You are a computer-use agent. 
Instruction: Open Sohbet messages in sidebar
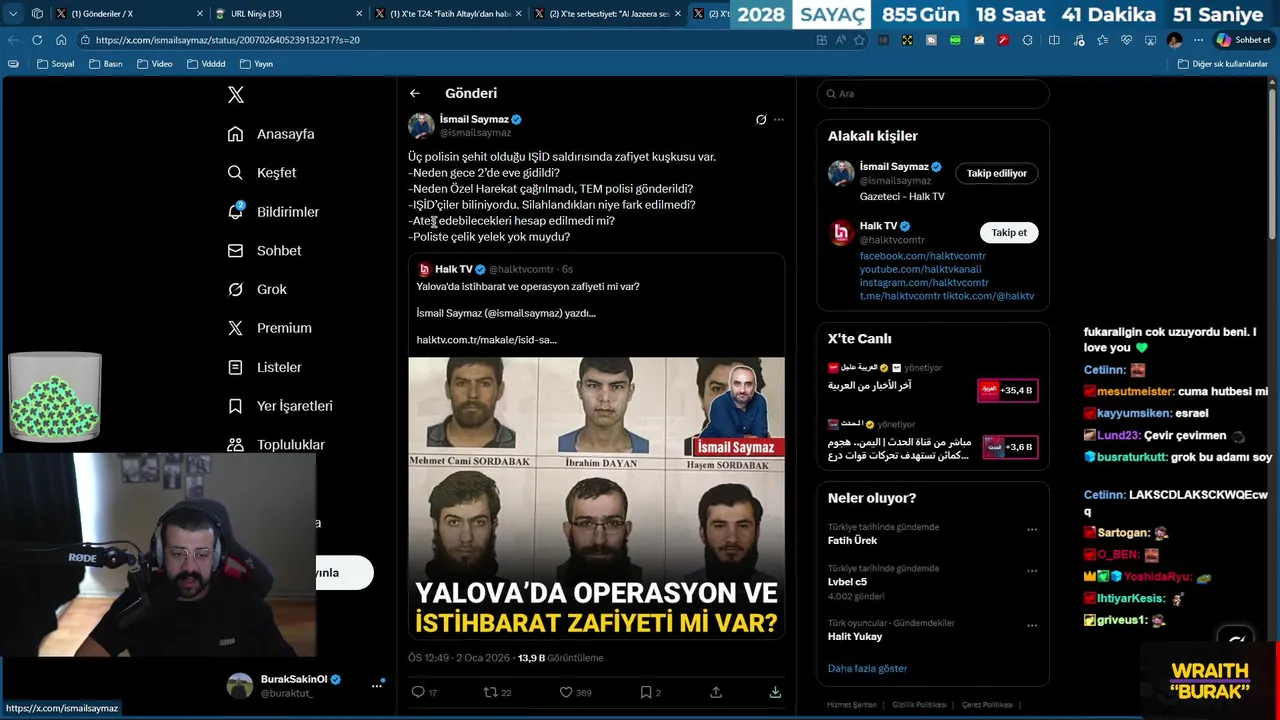coord(264,251)
